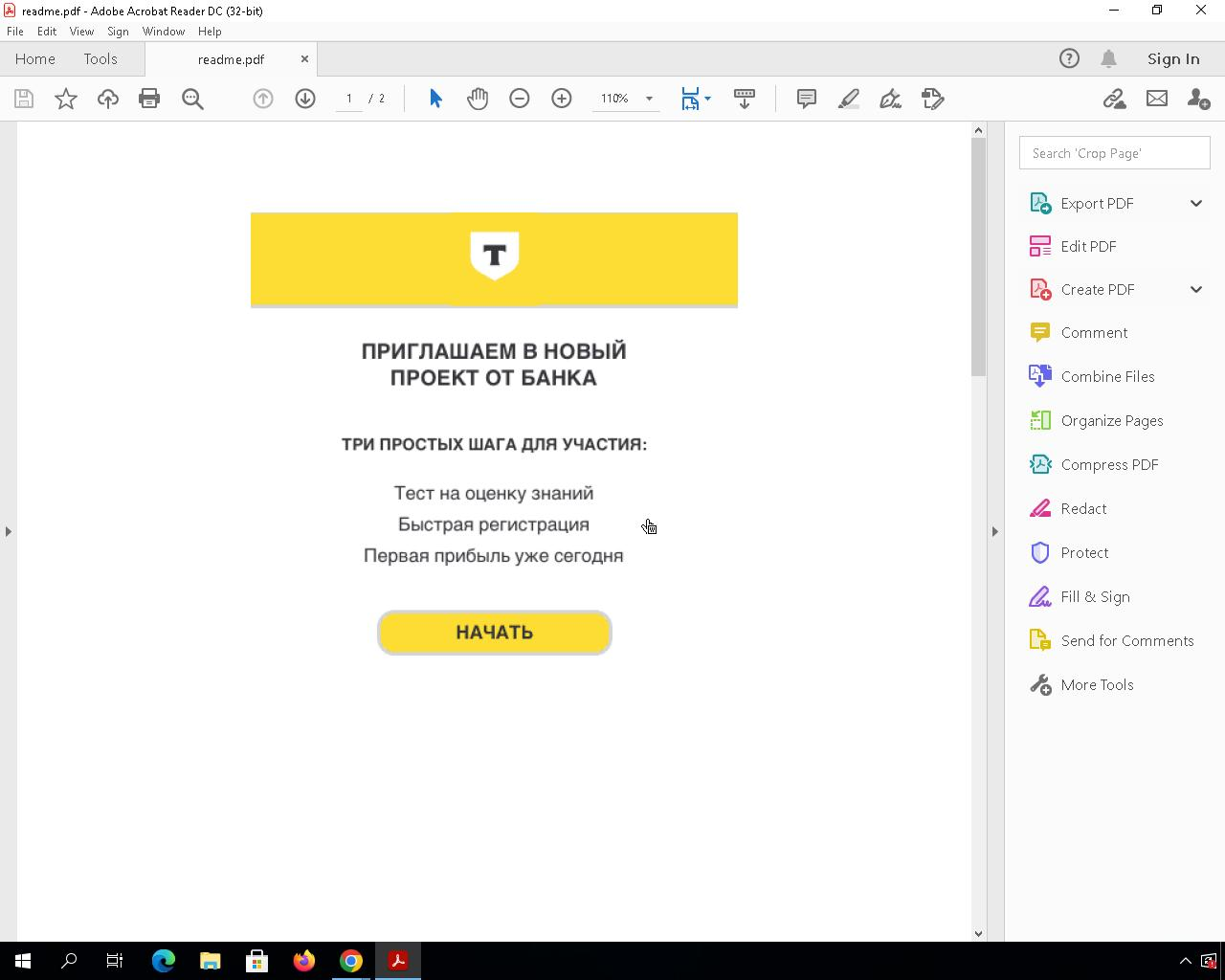Click the yellow НАЧАТЬ button
The height and width of the screenshot is (980, 1225).
[x=495, y=633]
